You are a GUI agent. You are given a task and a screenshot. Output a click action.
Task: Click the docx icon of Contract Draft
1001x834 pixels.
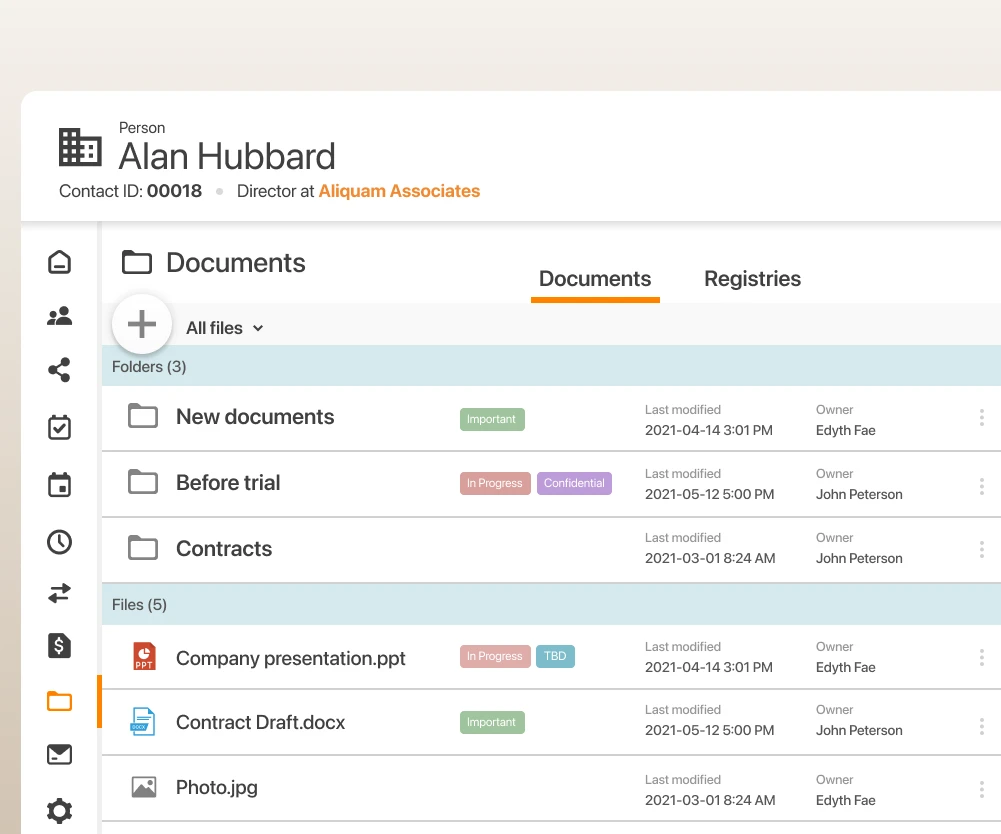click(143, 722)
